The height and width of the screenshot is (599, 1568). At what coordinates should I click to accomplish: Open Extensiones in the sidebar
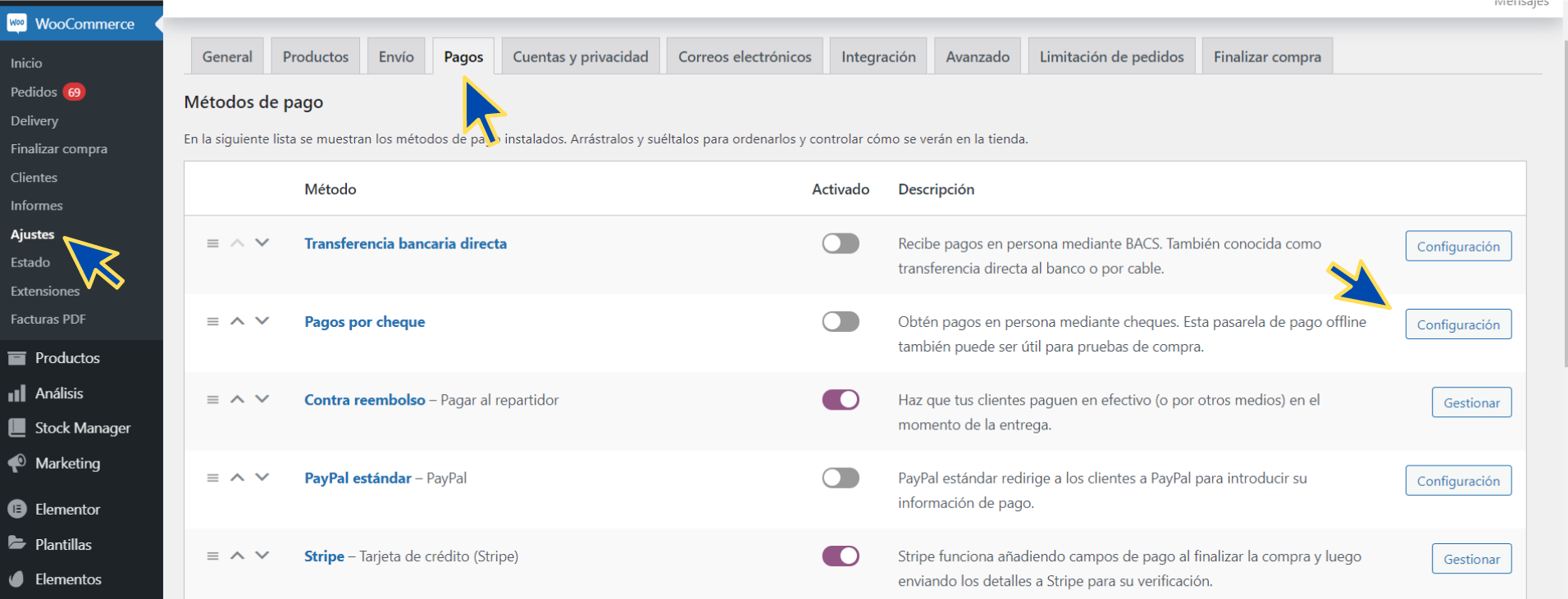point(45,291)
